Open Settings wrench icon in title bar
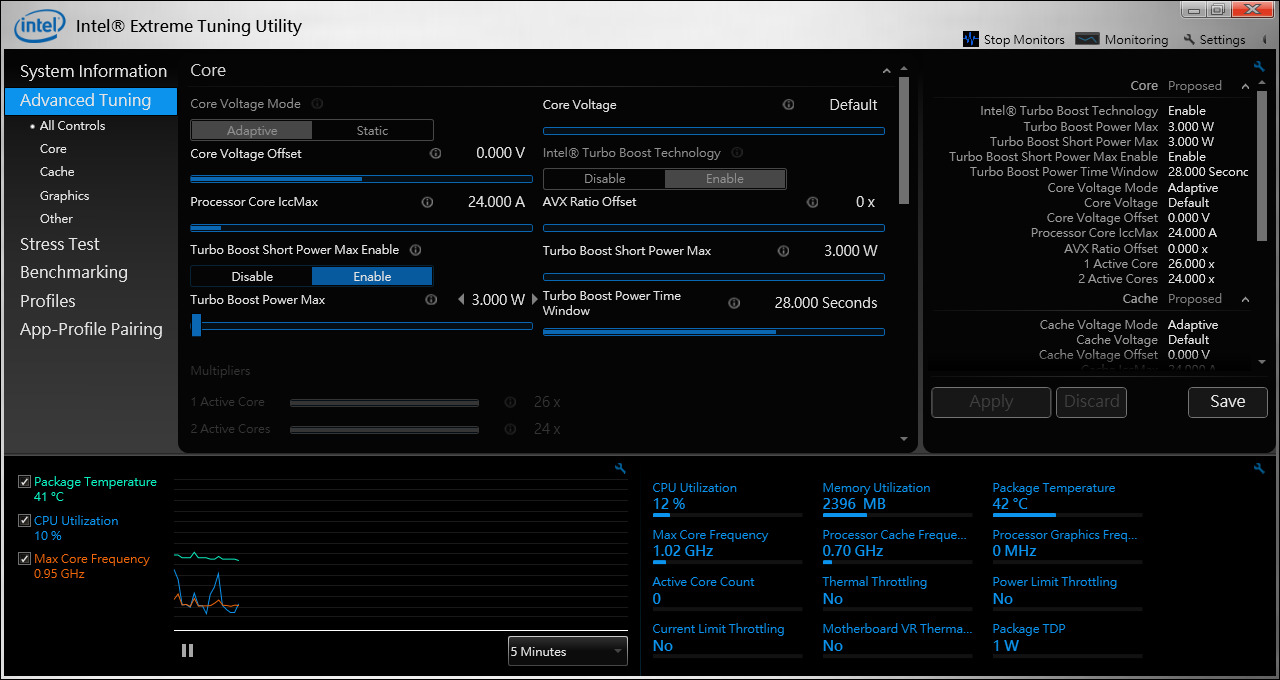1280x680 pixels. (1189, 40)
